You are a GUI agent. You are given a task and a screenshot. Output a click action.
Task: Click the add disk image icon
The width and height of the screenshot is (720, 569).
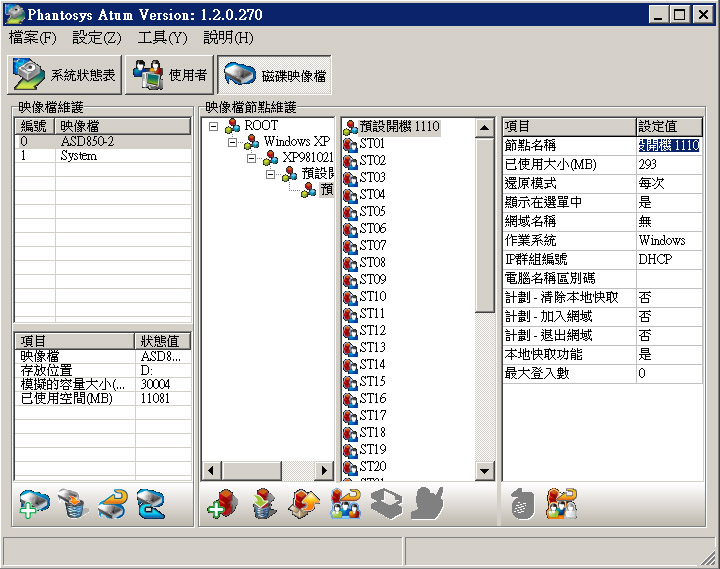pos(34,504)
